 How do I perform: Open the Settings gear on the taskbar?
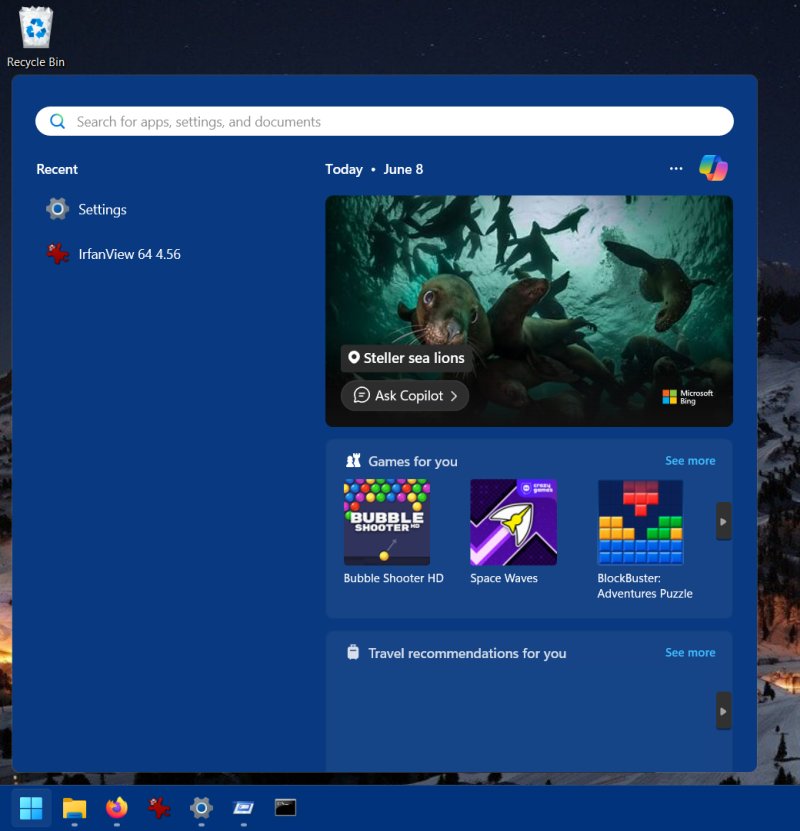point(201,807)
